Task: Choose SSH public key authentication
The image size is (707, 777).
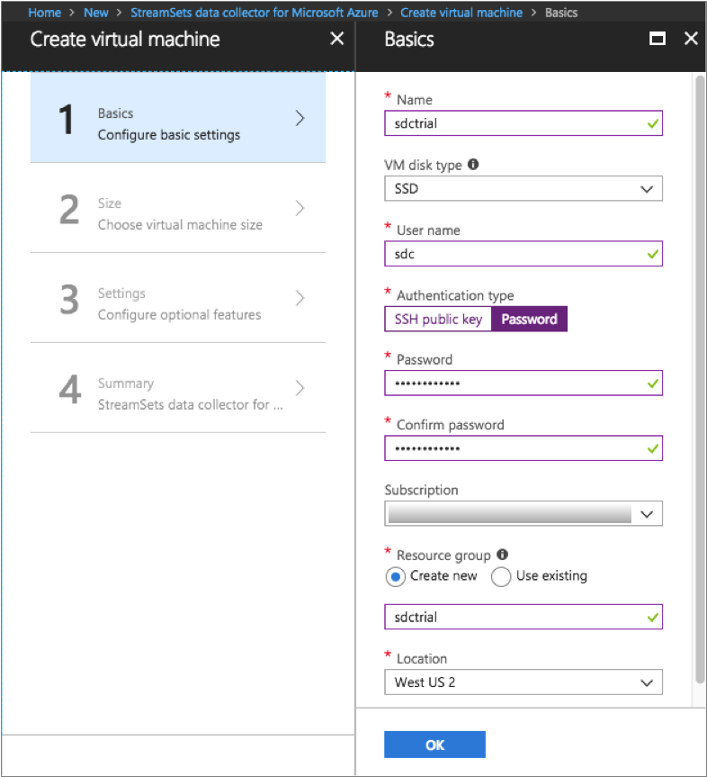Action: 438,319
